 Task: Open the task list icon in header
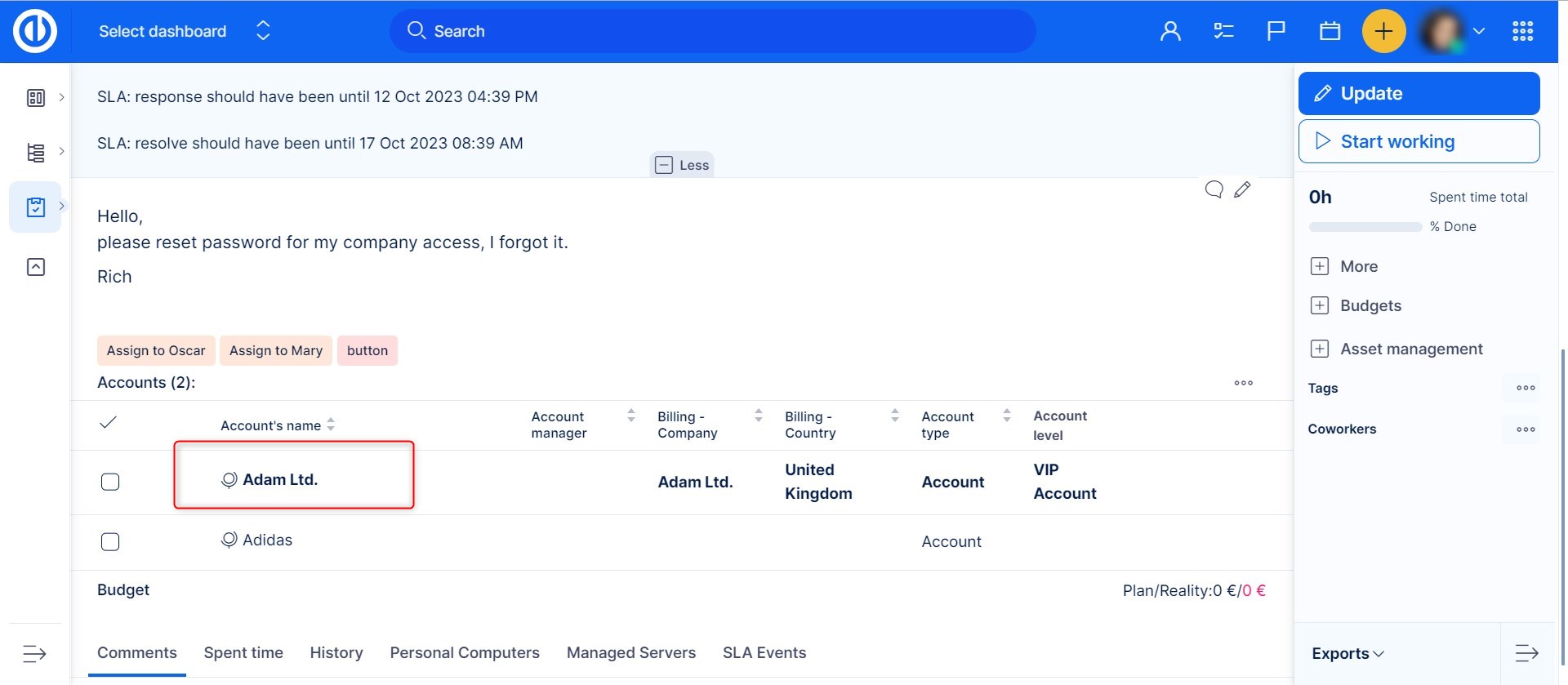(1223, 31)
